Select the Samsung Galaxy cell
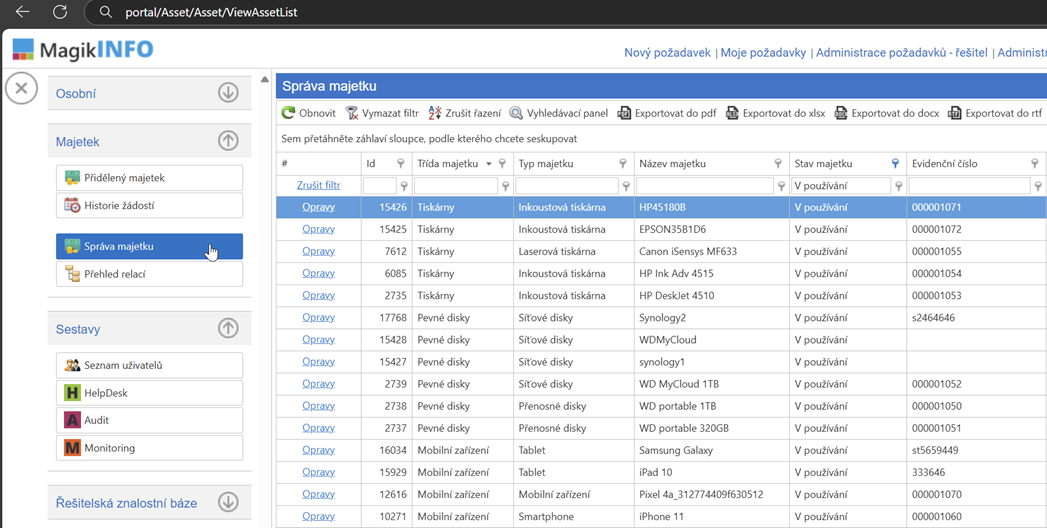The height and width of the screenshot is (528, 1047). 712,450
